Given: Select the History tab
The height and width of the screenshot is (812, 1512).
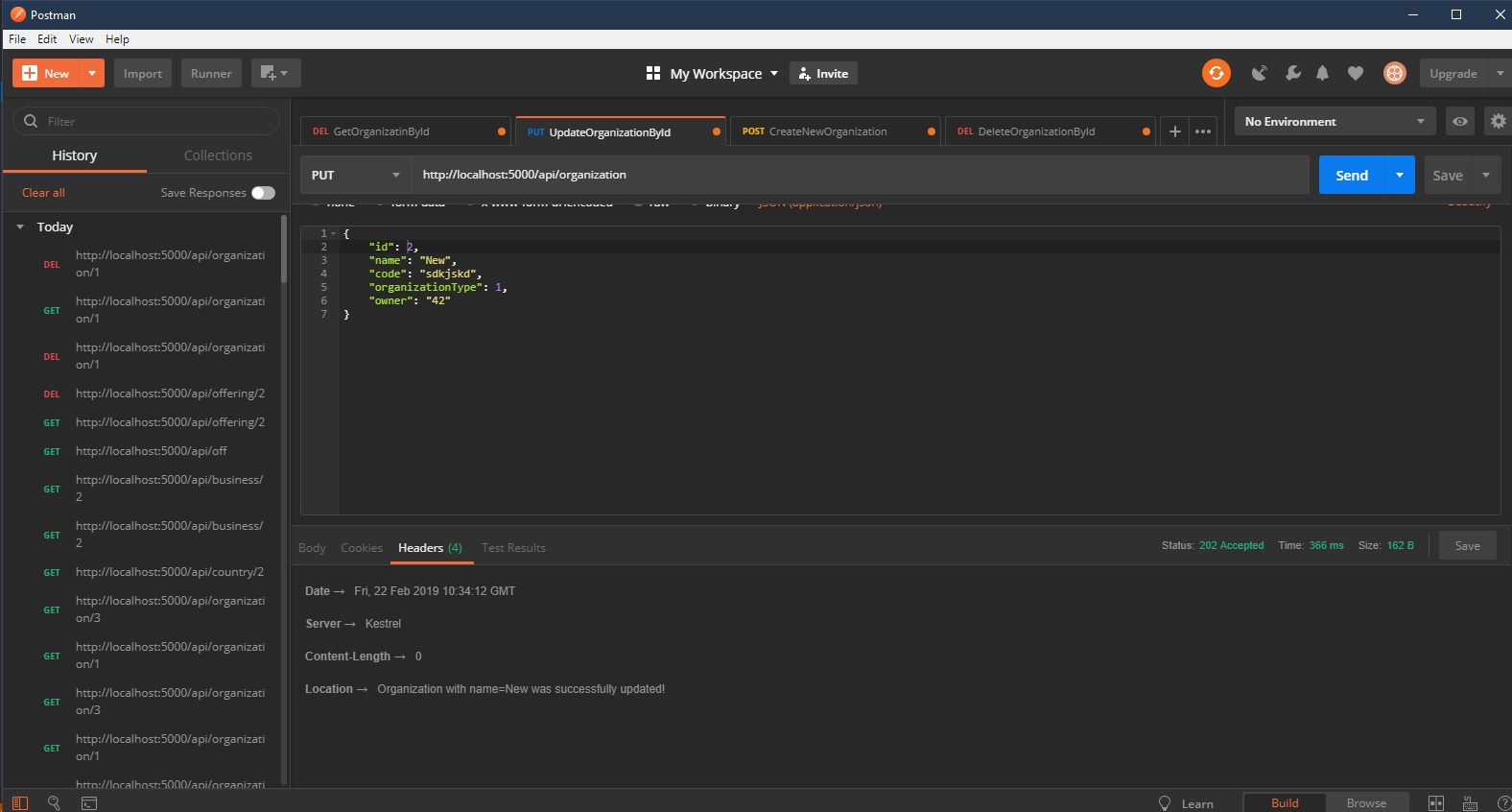Looking at the screenshot, I should pyautogui.click(x=75, y=155).
